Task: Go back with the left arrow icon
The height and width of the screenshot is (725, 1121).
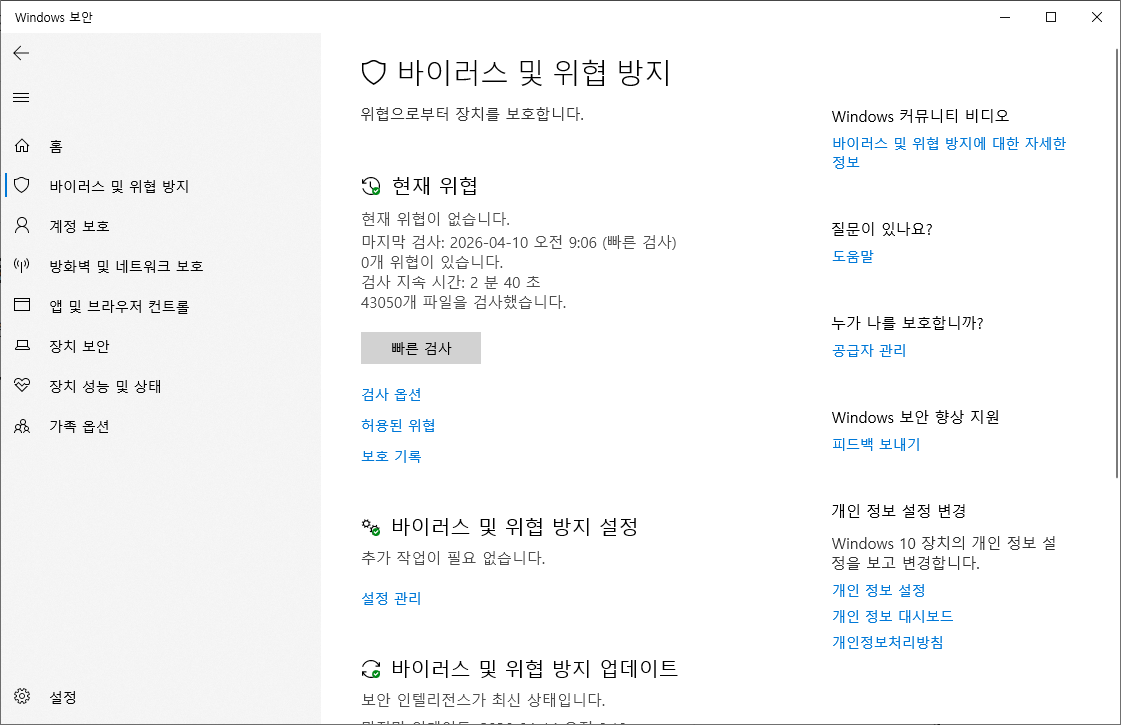Action: pyautogui.click(x=21, y=53)
